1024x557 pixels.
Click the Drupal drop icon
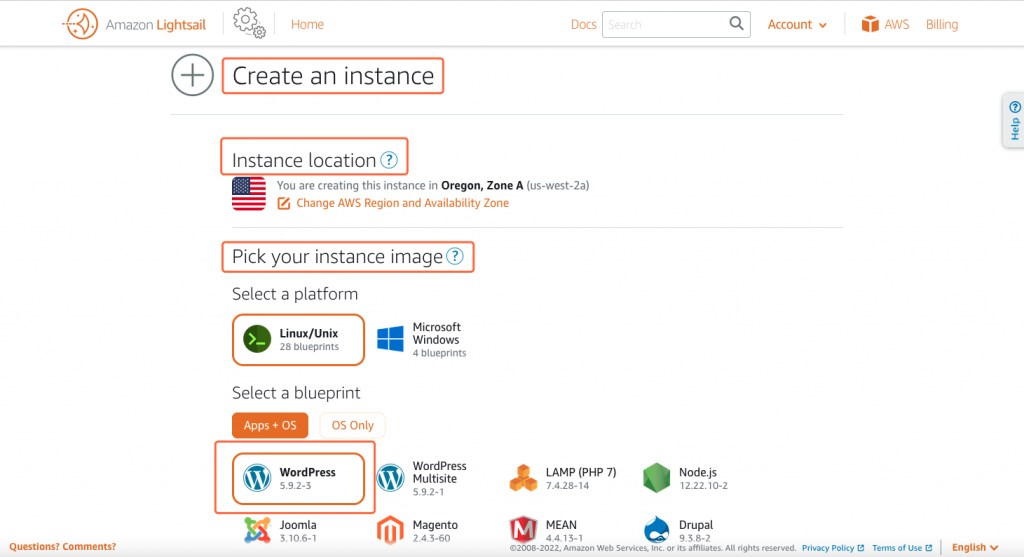[x=656, y=530]
